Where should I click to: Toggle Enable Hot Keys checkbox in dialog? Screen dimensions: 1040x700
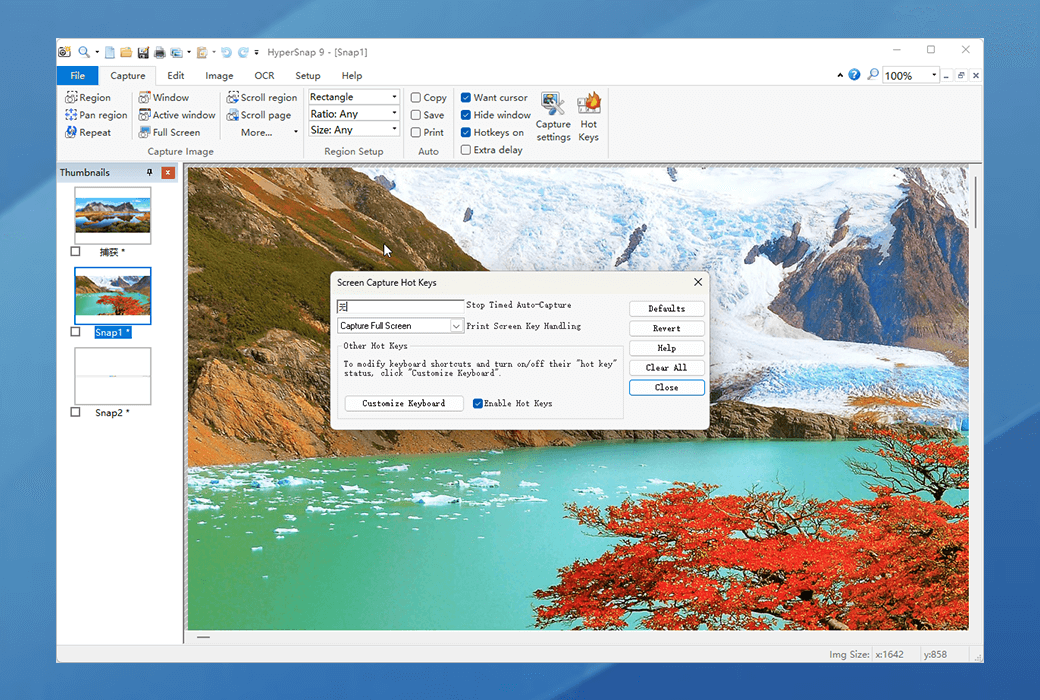[x=478, y=403]
